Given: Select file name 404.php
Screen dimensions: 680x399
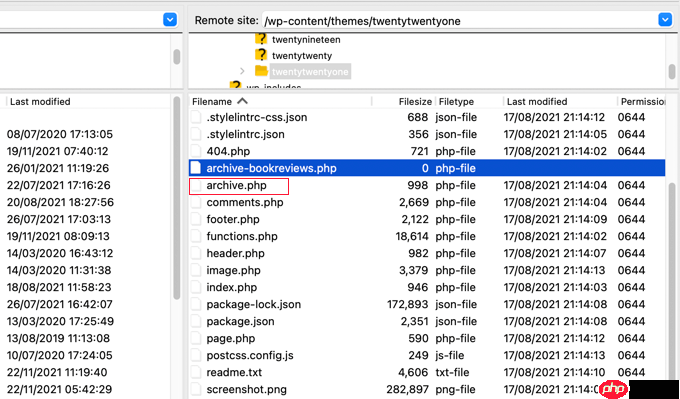Looking at the screenshot, I should (228, 151).
